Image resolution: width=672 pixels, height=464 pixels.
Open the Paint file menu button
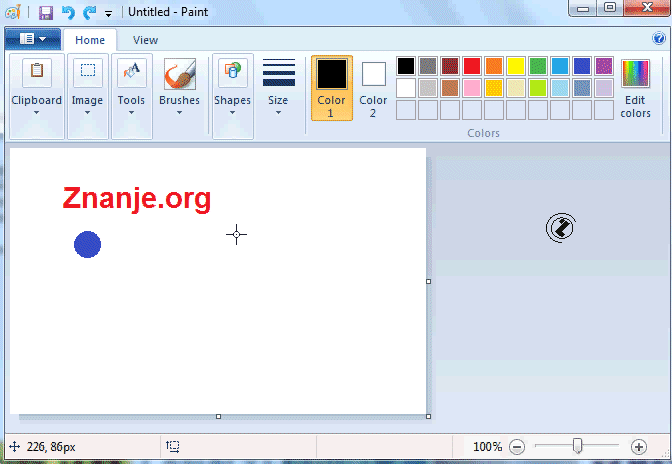point(33,39)
